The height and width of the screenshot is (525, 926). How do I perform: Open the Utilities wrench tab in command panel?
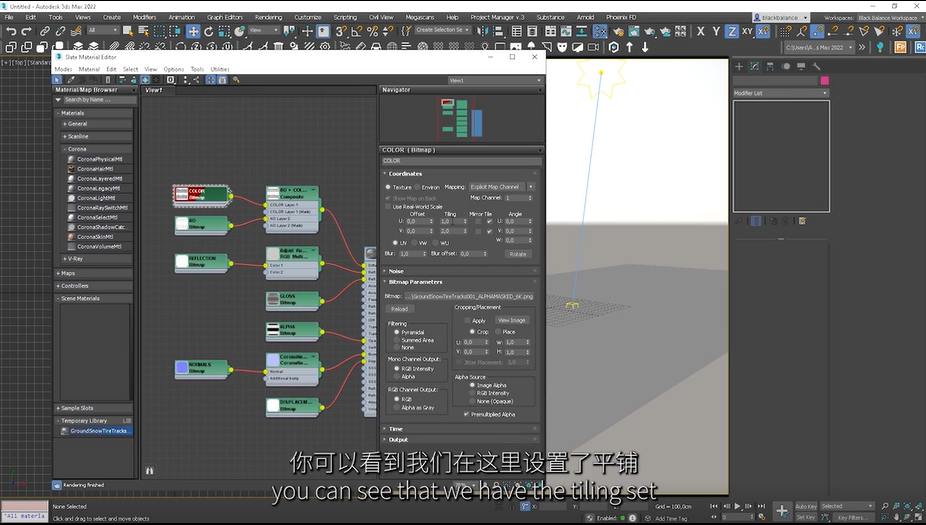[816, 66]
